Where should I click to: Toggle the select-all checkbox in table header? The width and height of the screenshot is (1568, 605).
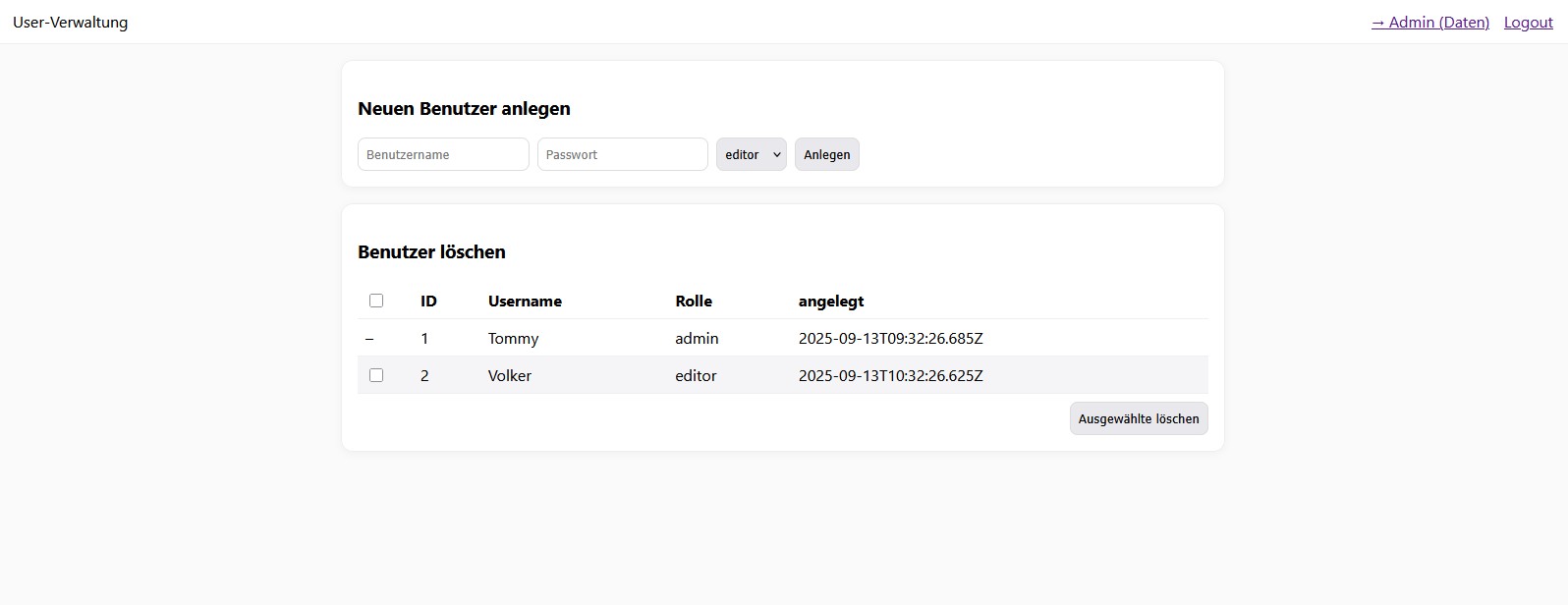(x=376, y=301)
